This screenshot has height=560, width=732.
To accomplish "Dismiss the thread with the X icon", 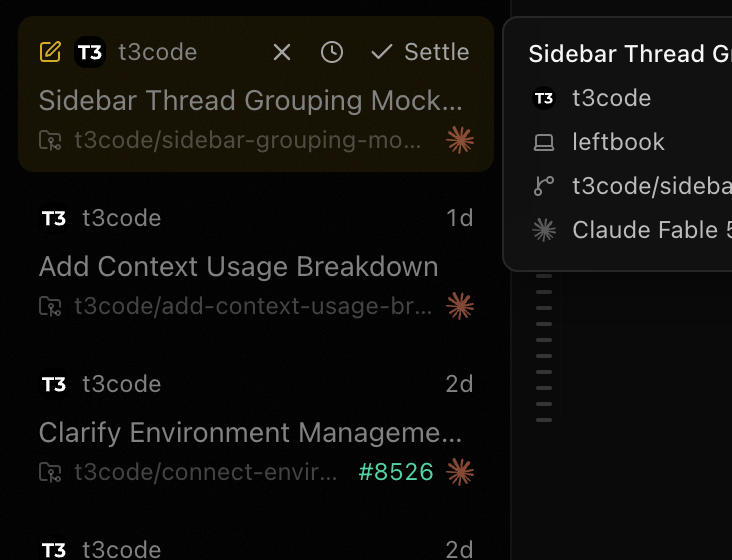I will (282, 52).
